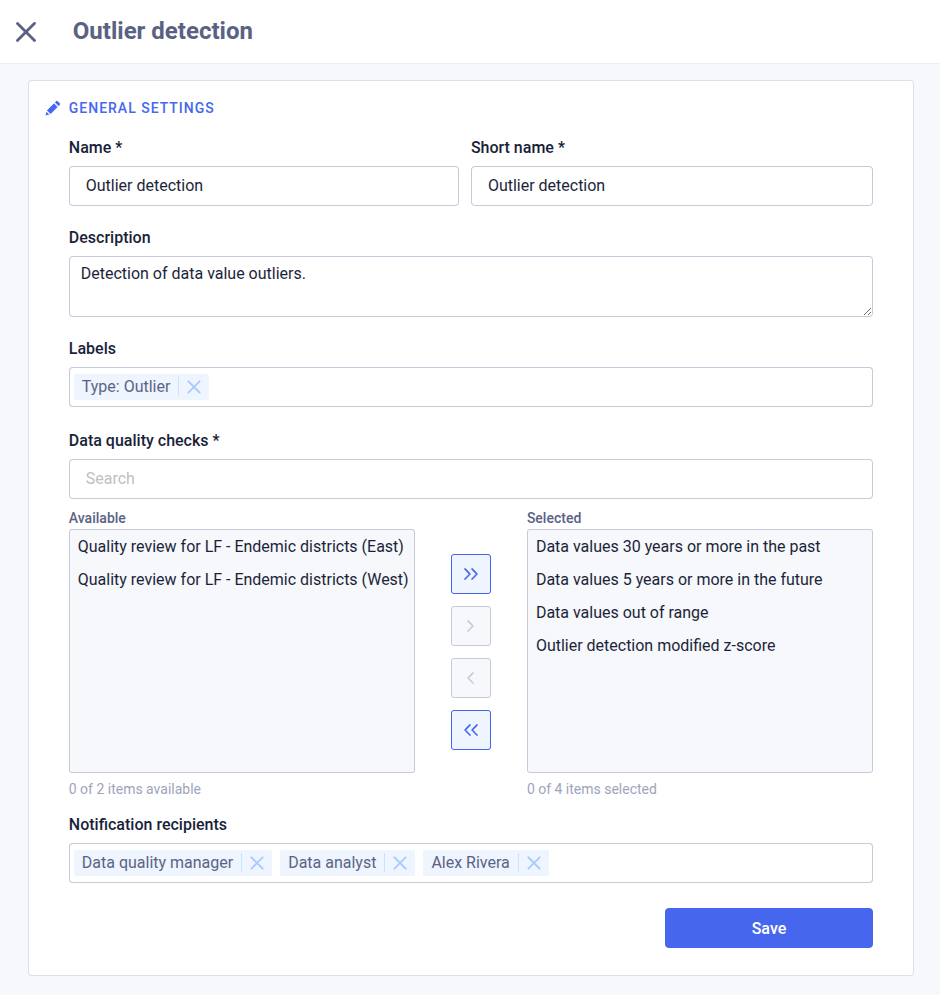Click the pencil icon beside General Settings

click(x=53, y=107)
